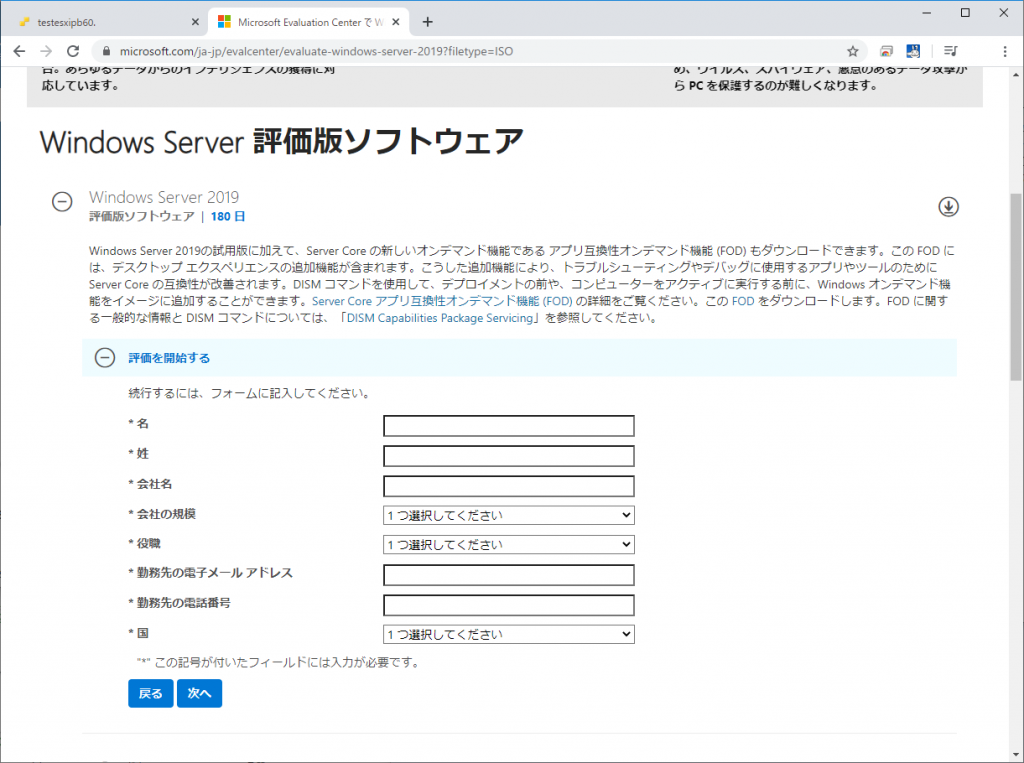Screen dimensions: 1024x763
Task: Click the browser forward arrow
Action: coord(46,51)
